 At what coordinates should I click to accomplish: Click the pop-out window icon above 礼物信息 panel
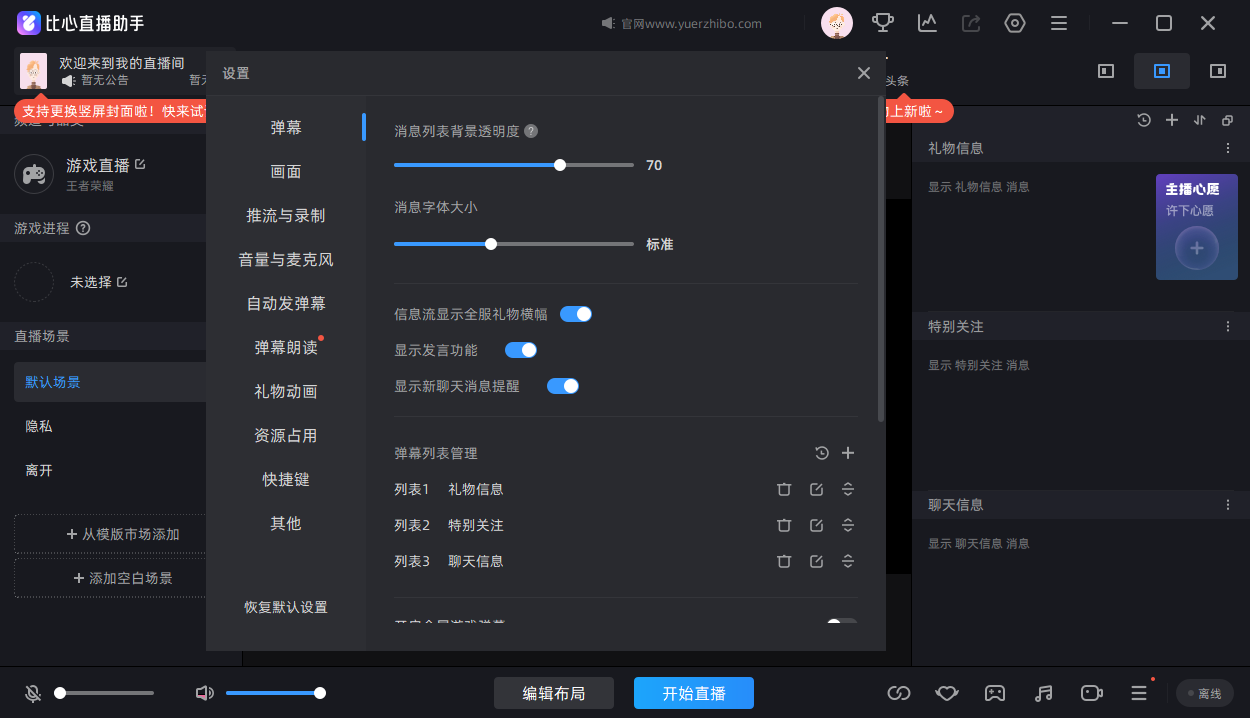click(x=1227, y=120)
